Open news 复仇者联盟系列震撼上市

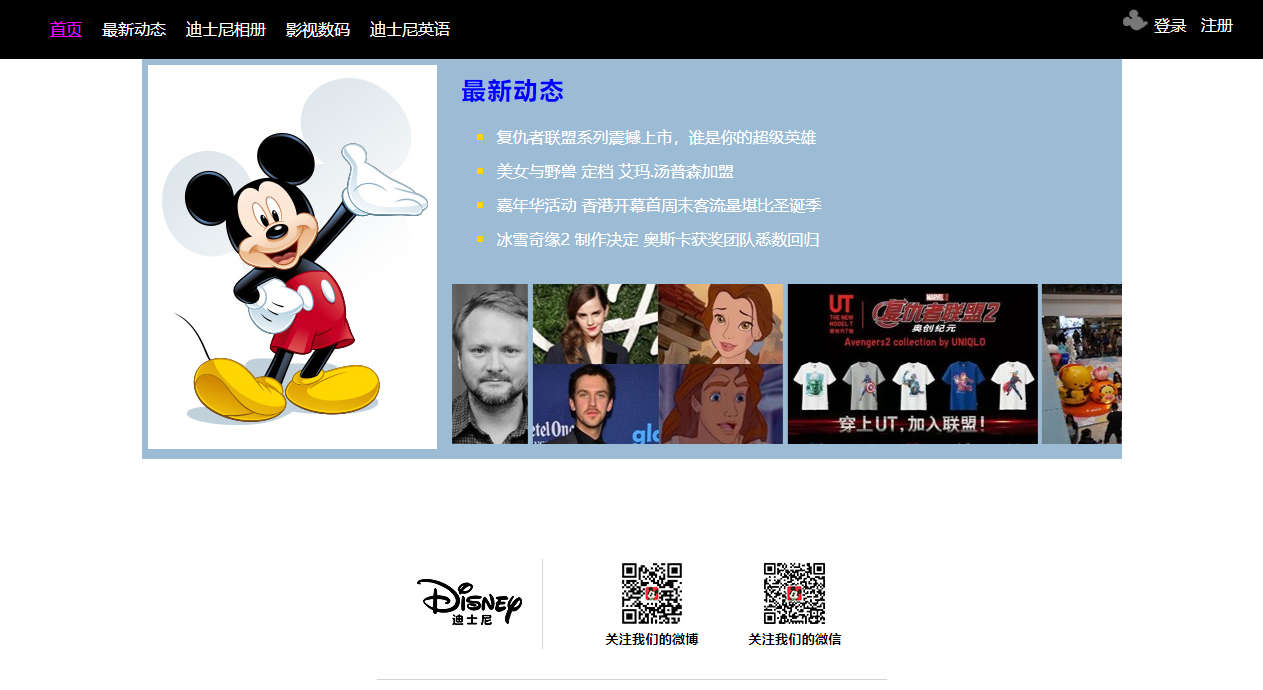[x=656, y=137]
